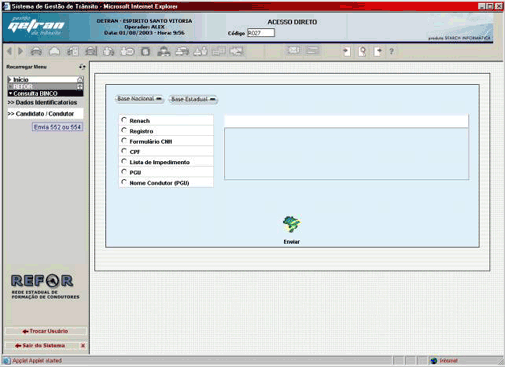Click the red X beside Sair do Sistema
Screen dimensions: 505x367
[x=83, y=346]
